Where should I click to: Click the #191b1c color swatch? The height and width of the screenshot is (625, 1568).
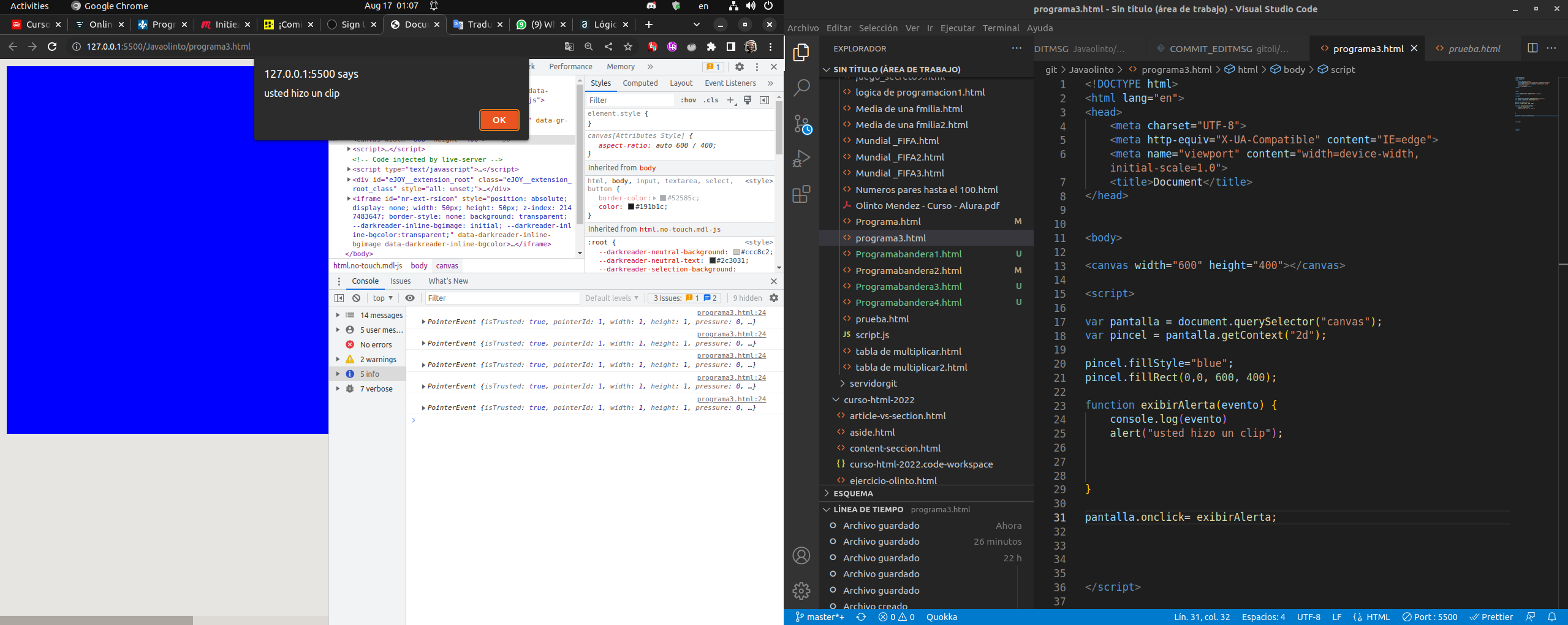(x=631, y=207)
